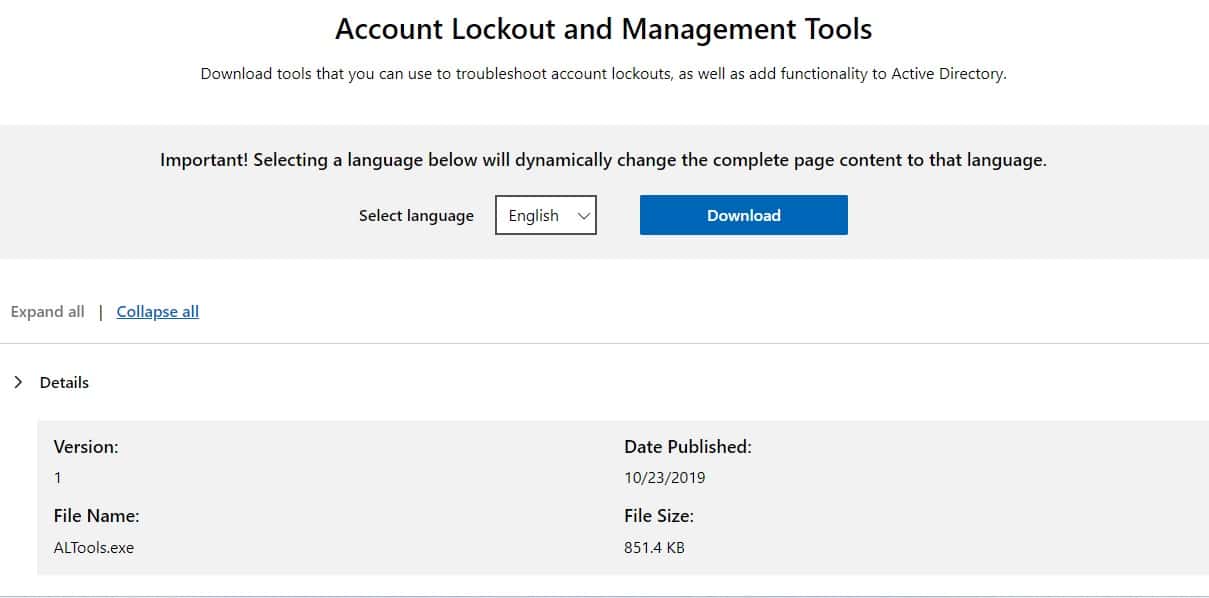This screenshot has width=1209, height=598.
Task: Click the description about troubleshooting account lockouts
Action: 603,74
